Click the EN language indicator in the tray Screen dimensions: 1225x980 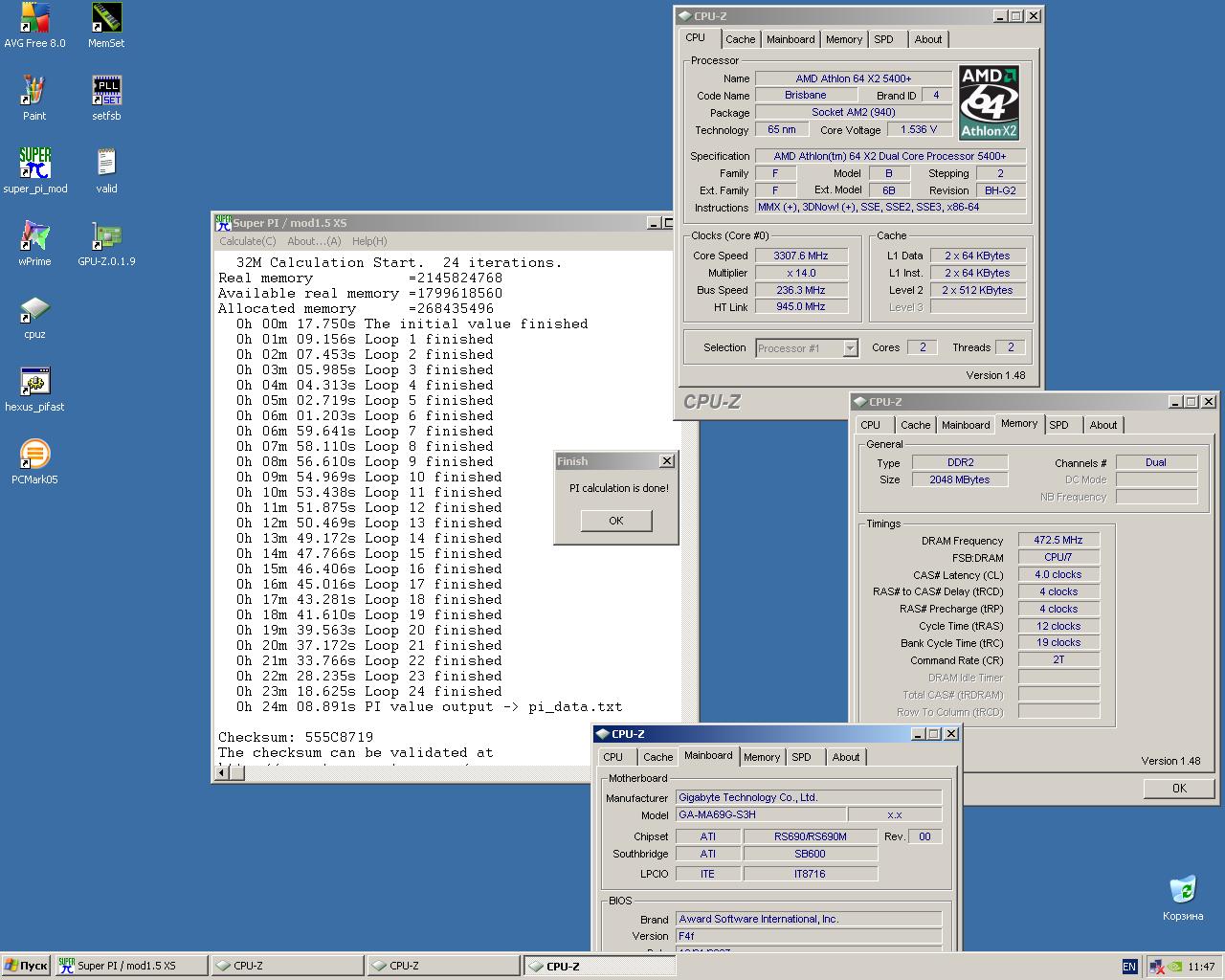pyautogui.click(x=1129, y=967)
